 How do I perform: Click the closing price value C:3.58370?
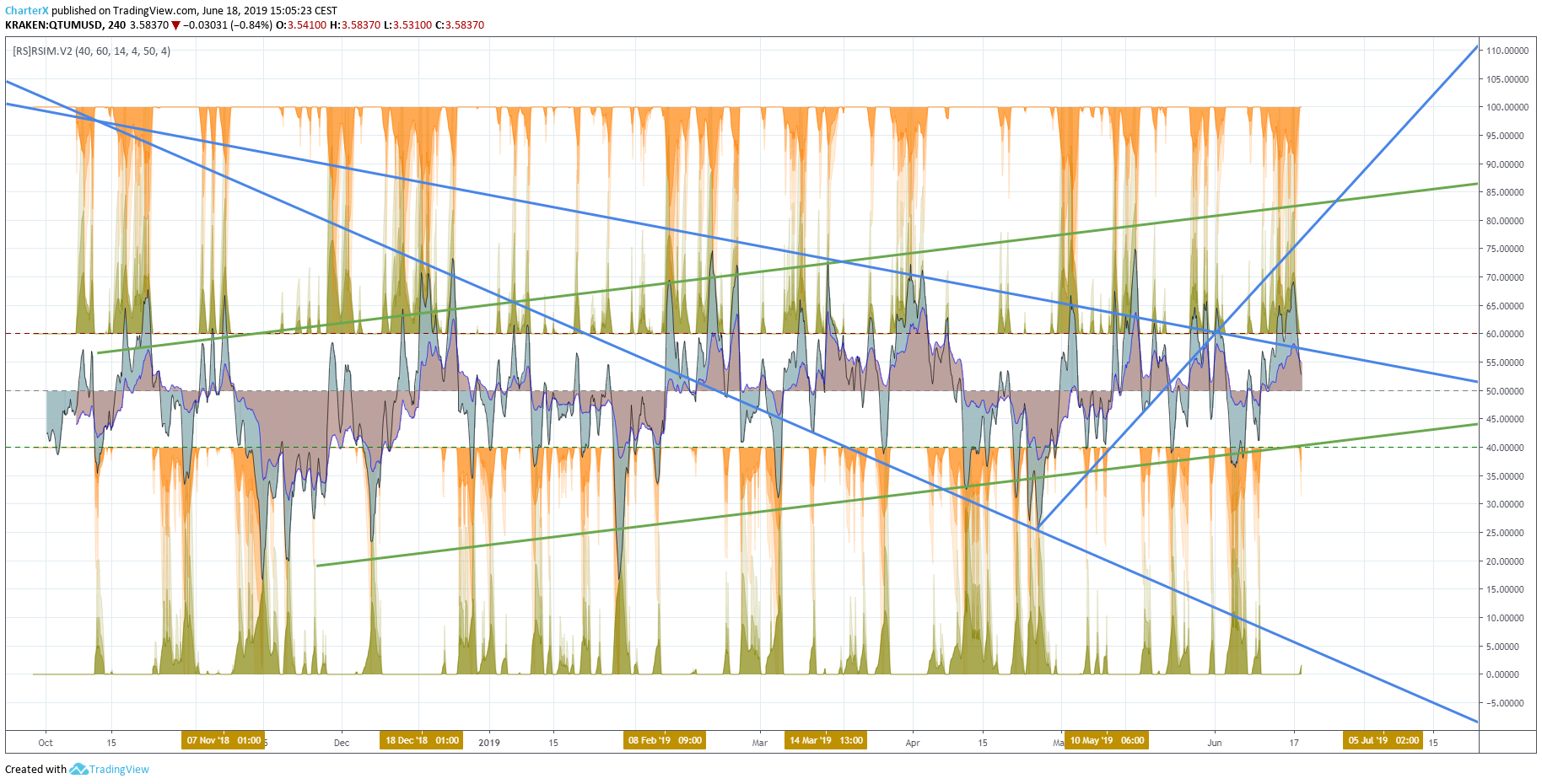(x=460, y=25)
